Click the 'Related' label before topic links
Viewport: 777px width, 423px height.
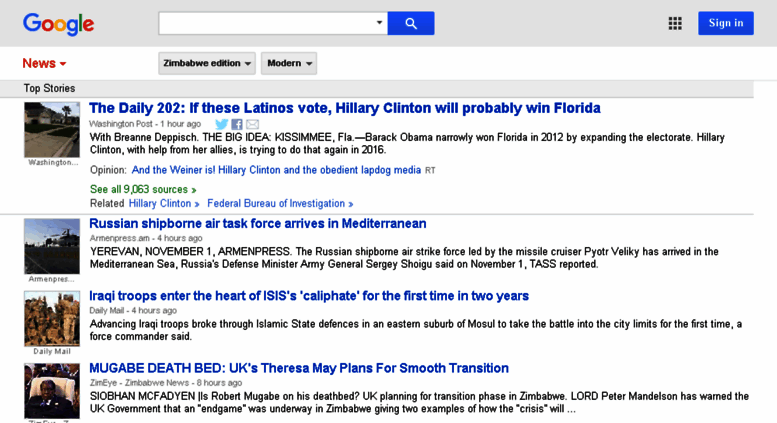point(107,204)
